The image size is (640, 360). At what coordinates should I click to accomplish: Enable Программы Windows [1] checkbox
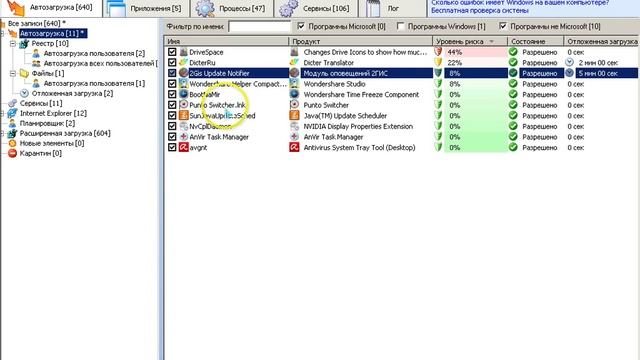pyautogui.click(x=400, y=26)
